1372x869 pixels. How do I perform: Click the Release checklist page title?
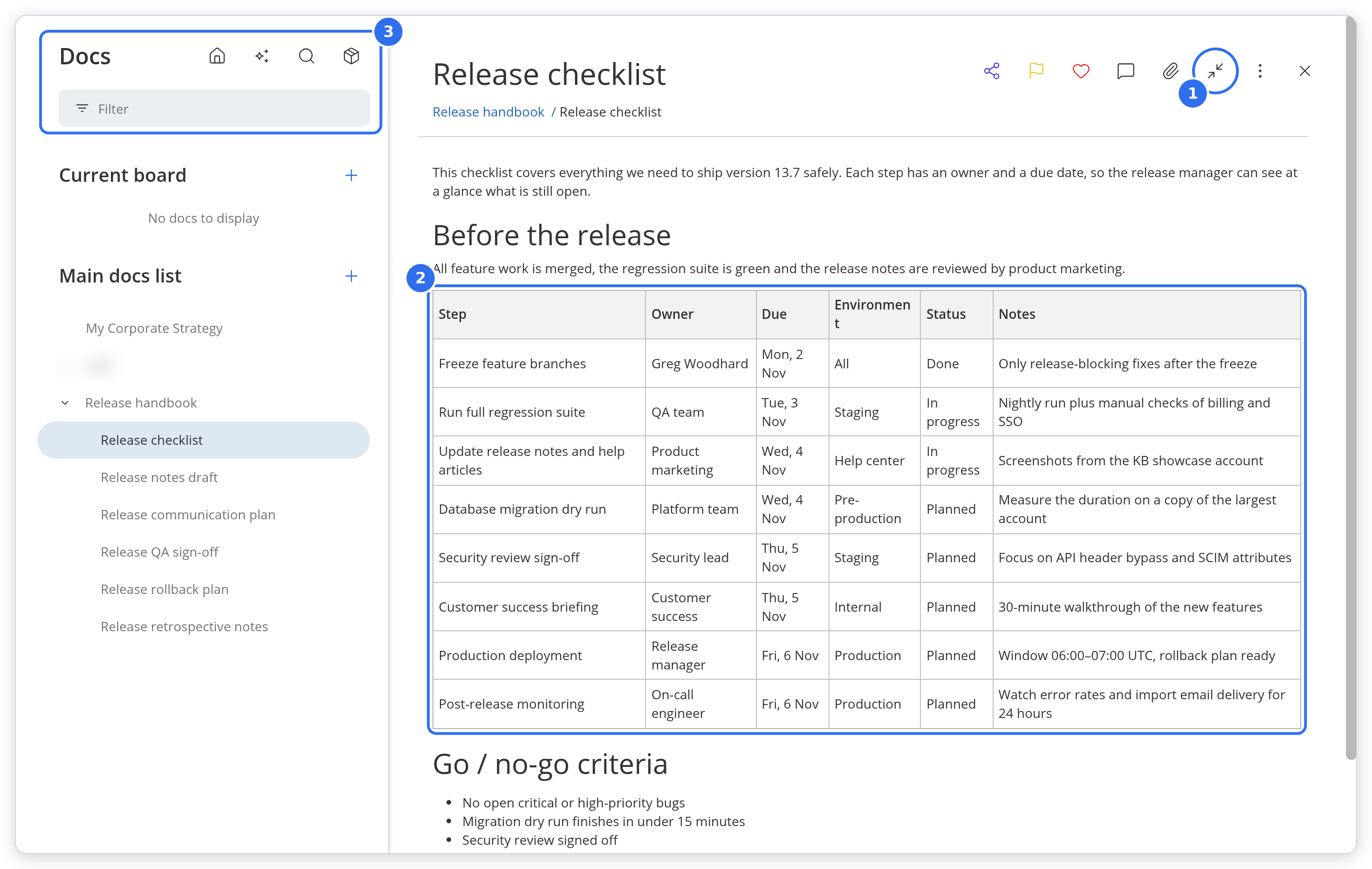click(549, 74)
